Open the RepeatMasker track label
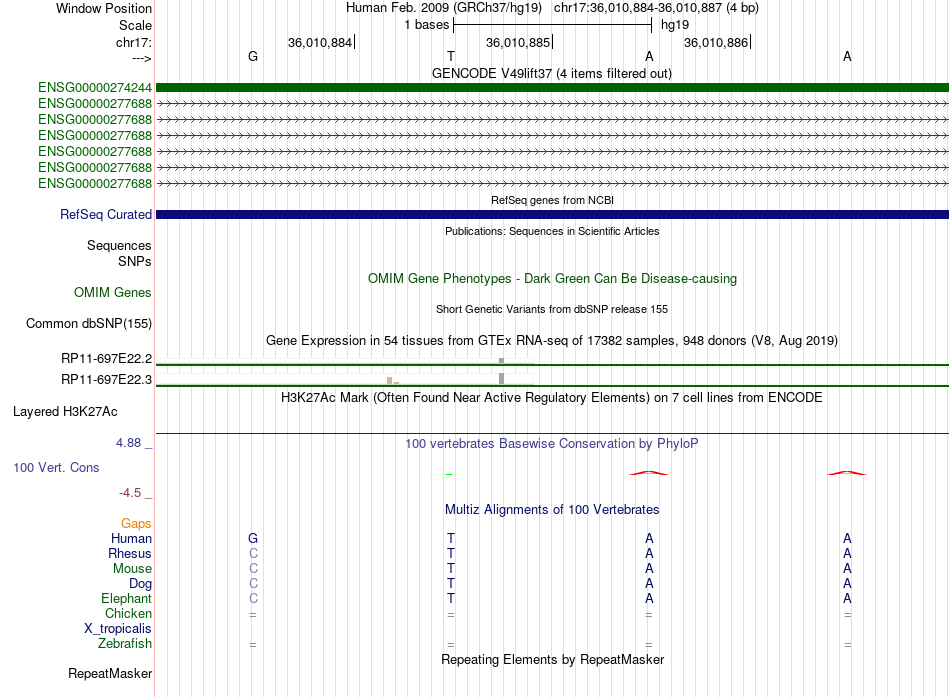Screen dimensions: 950x697 [110, 673]
